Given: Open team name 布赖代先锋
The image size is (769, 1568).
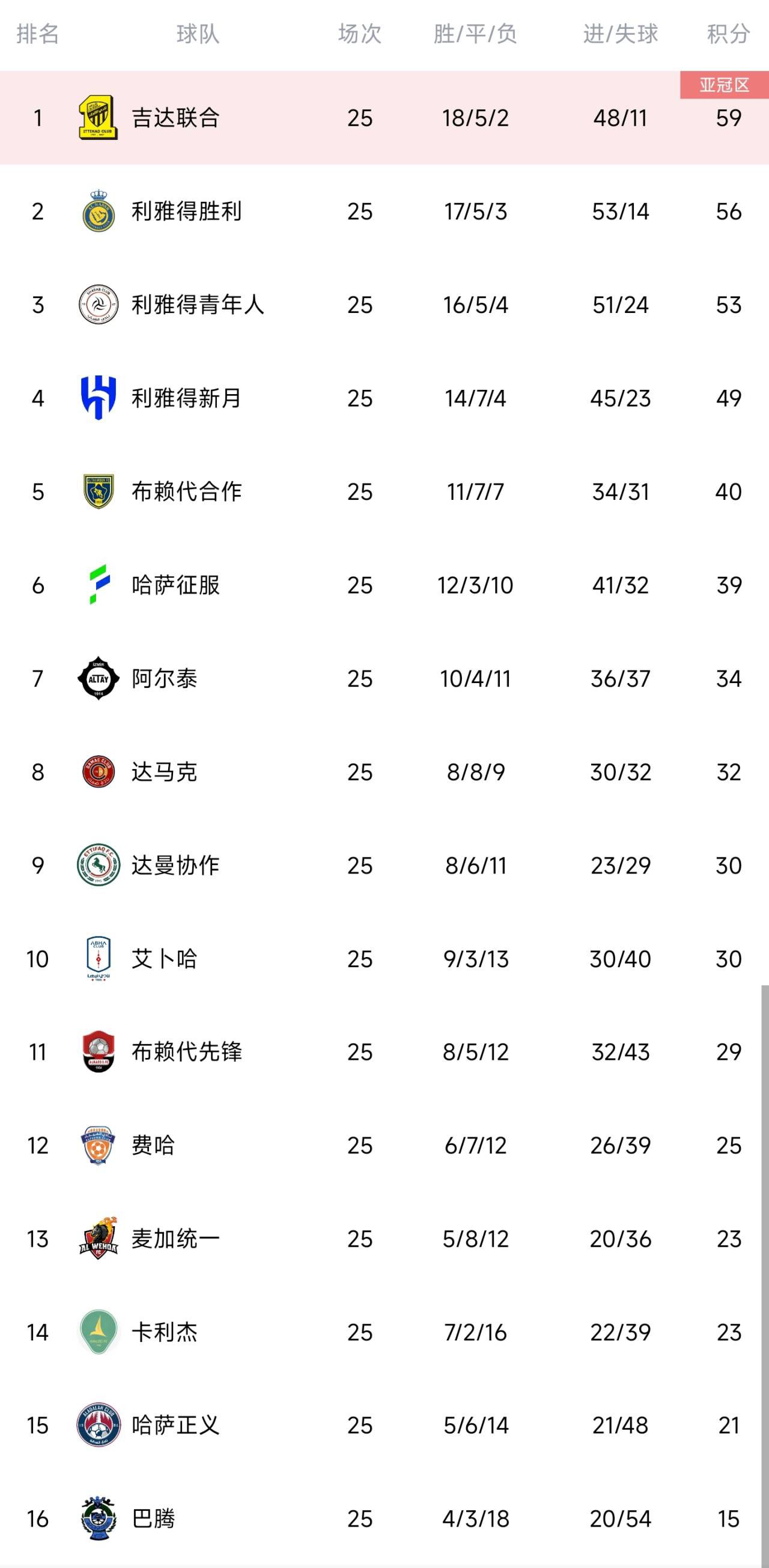Looking at the screenshot, I should [x=187, y=1052].
